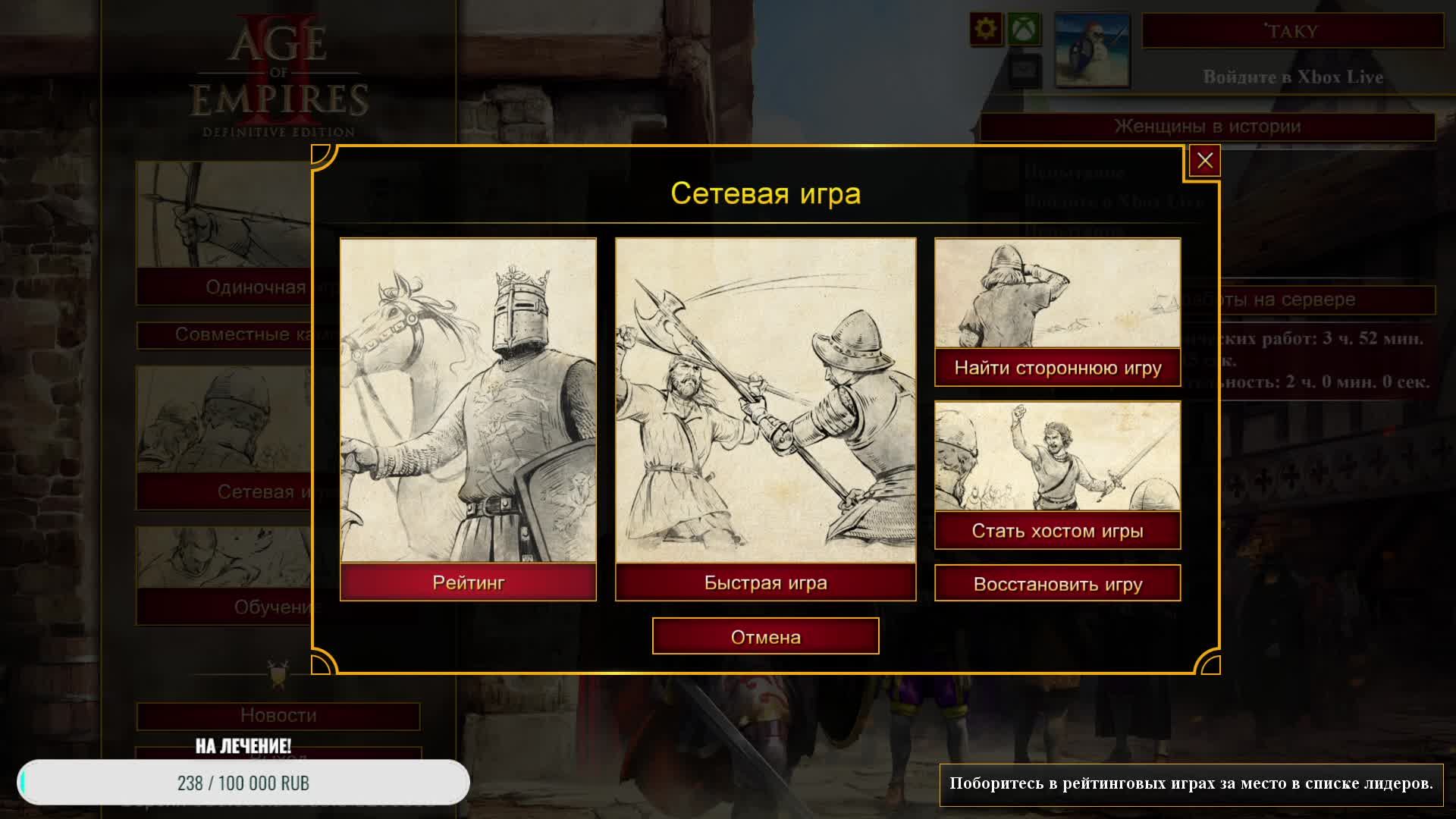Open the mail envelope icon
Image resolution: width=1456 pixels, height=819 pixels.
click(1025, 70)
